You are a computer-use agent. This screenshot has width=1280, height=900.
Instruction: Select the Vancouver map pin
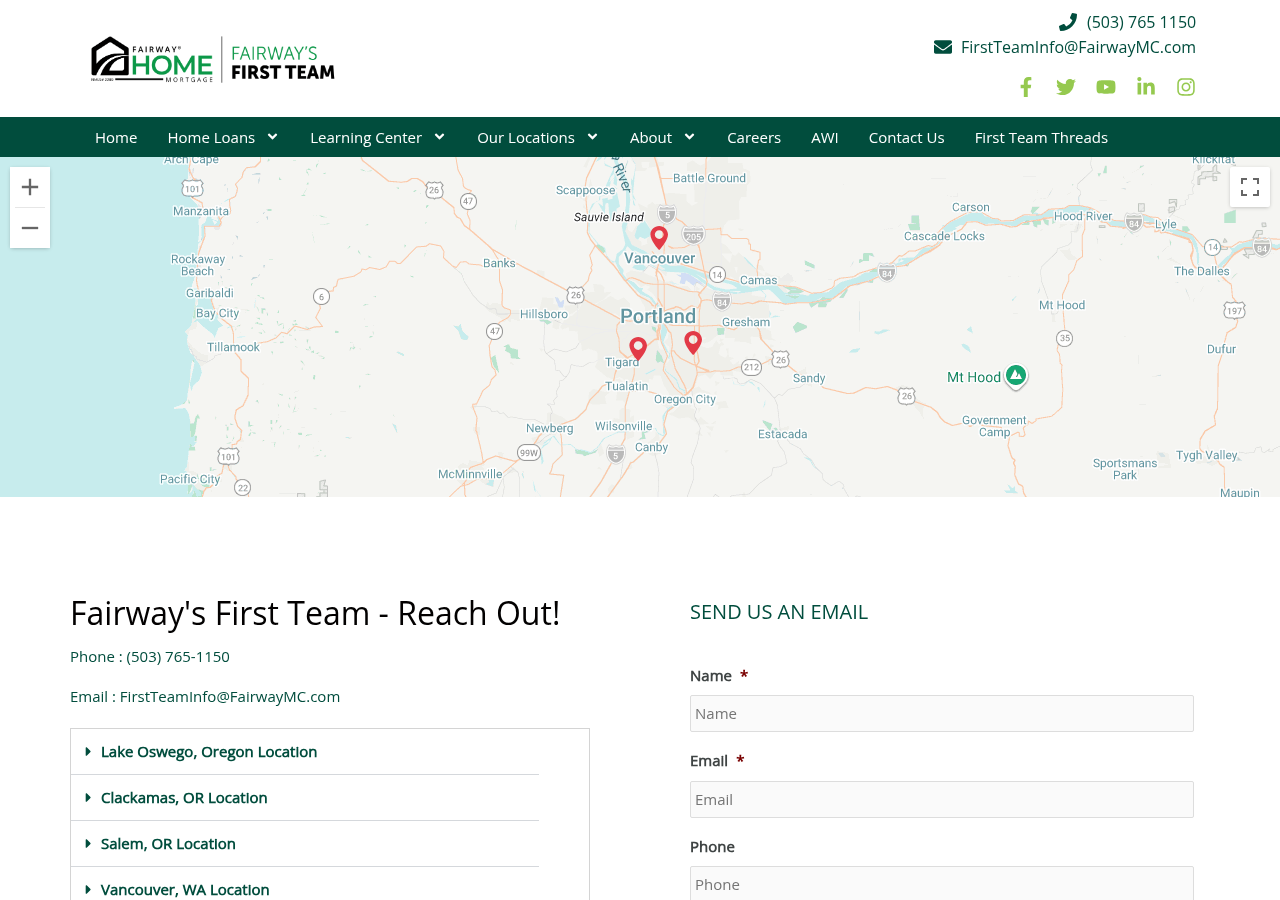[x=659, y=237]
